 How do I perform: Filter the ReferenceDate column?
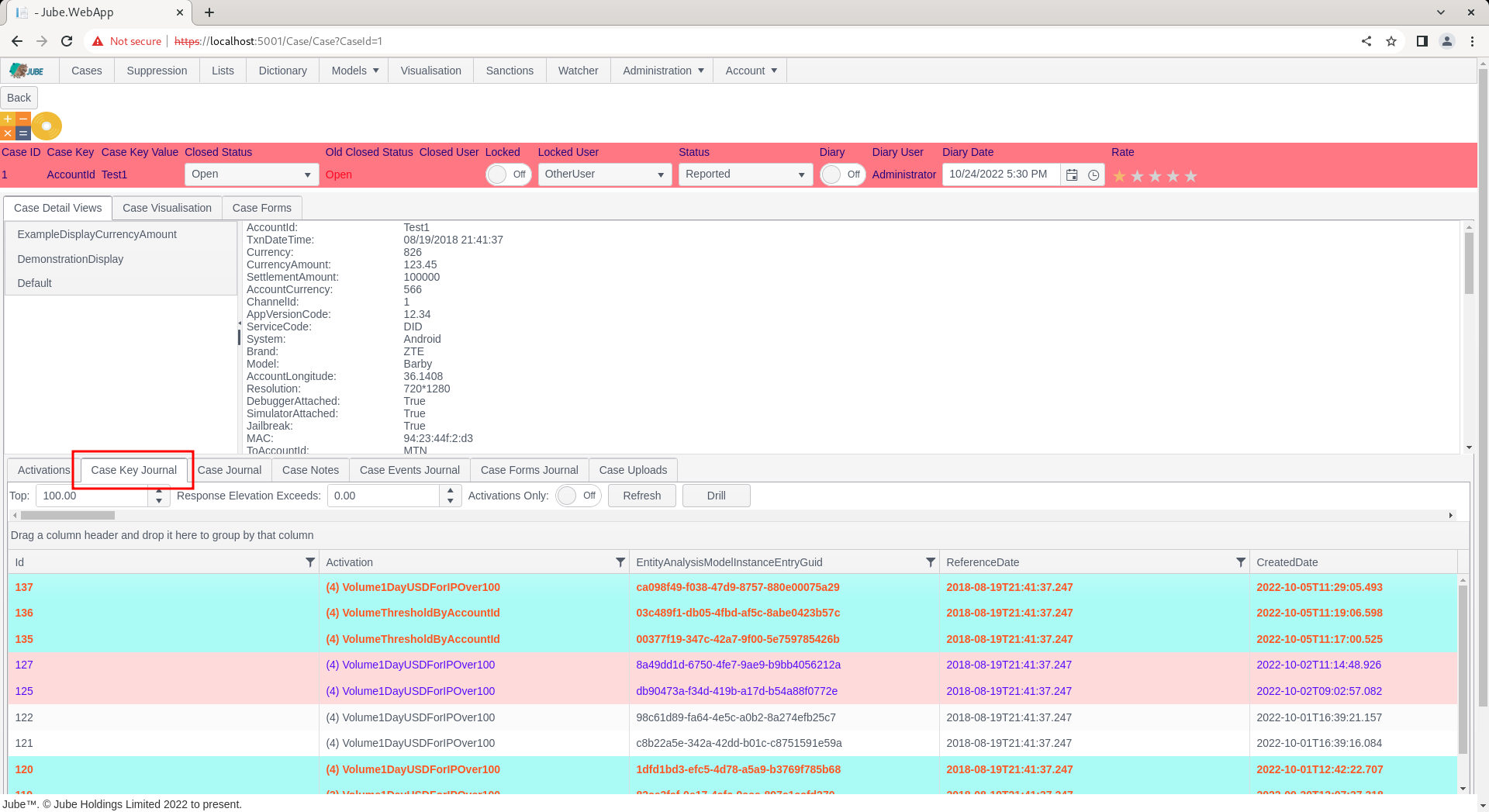1241,562
